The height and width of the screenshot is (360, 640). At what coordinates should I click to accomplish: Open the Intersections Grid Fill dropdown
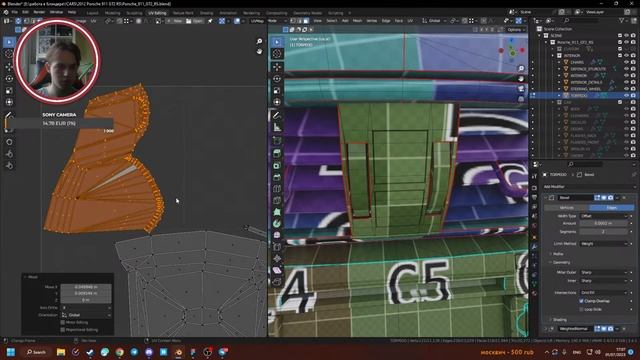[604, 293]
